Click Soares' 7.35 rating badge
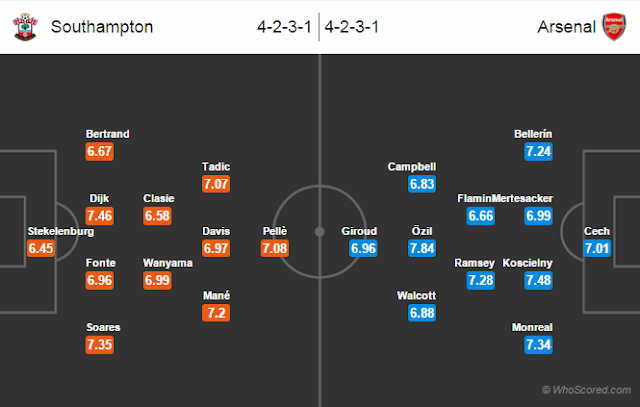 click(x=100, y=345)
